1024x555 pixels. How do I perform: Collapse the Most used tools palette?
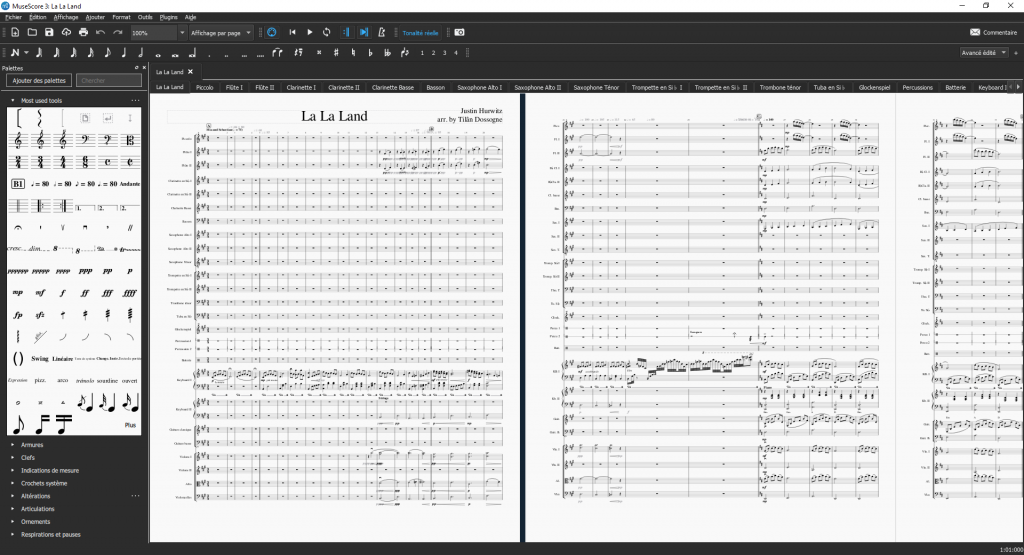[x=12, y=101]
